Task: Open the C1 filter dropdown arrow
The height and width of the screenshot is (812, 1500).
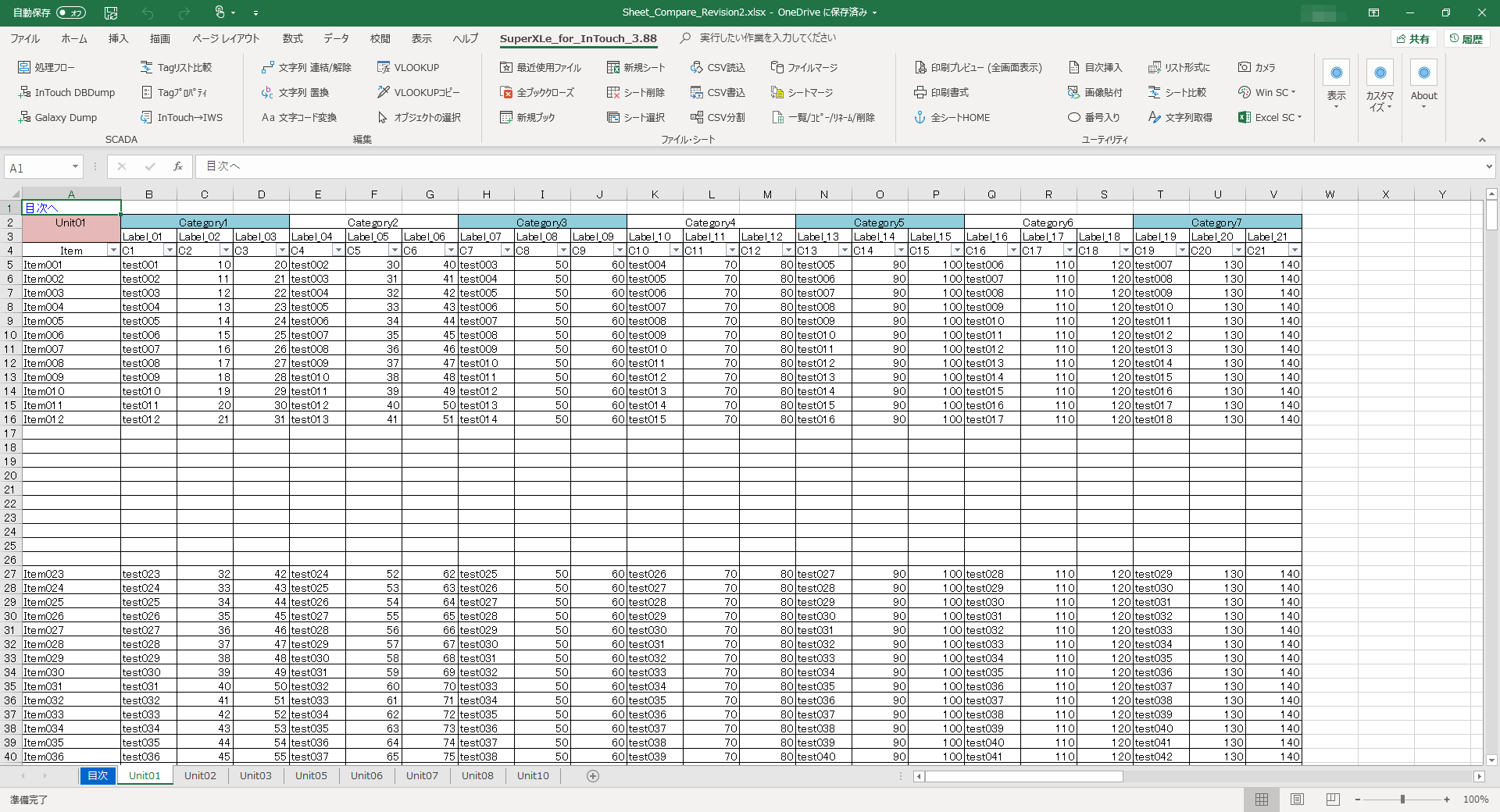Action: (170, 251)
